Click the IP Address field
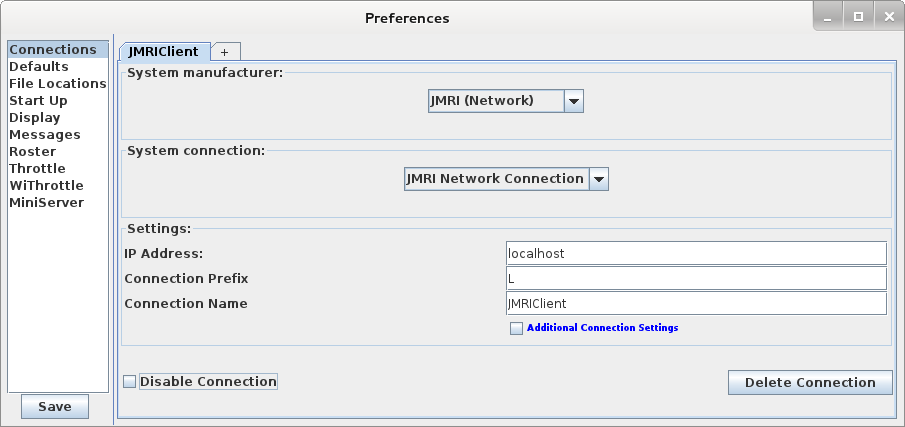Screen dimensions: 905x427 tap(696, 253)
